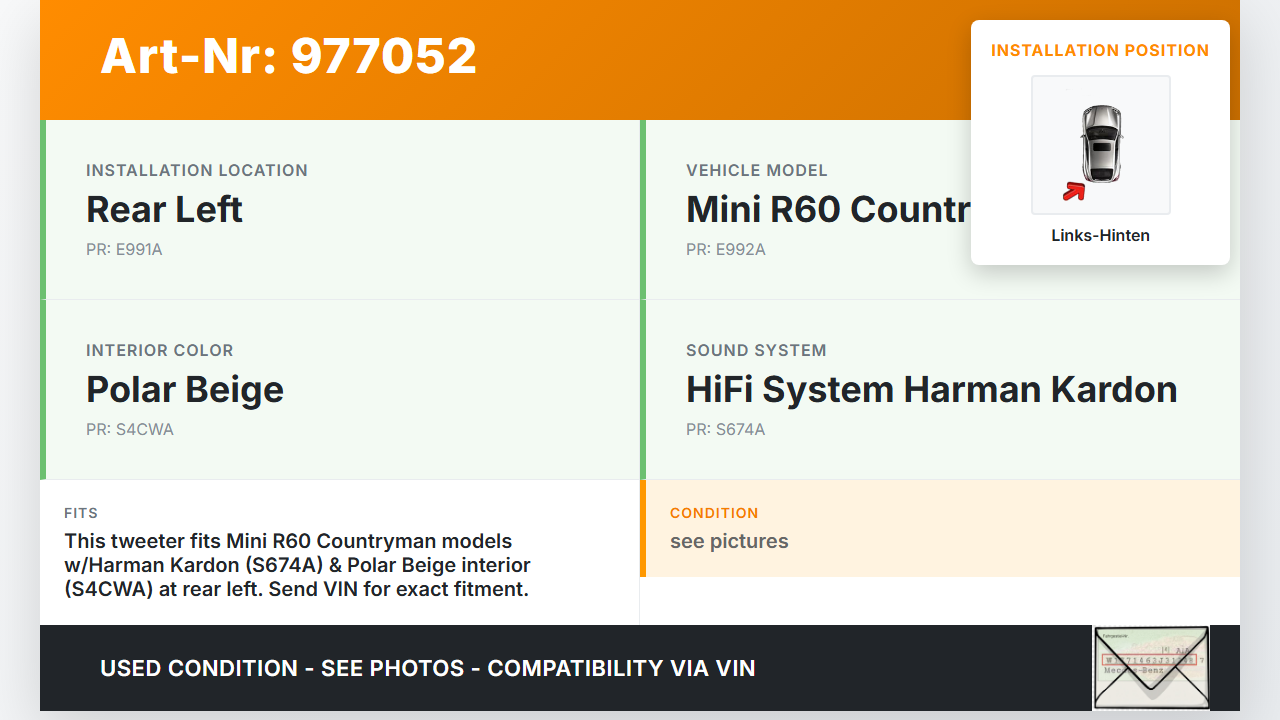
Task: Select the Art-Nr: 977052 title
Action: tap(289, 56)
